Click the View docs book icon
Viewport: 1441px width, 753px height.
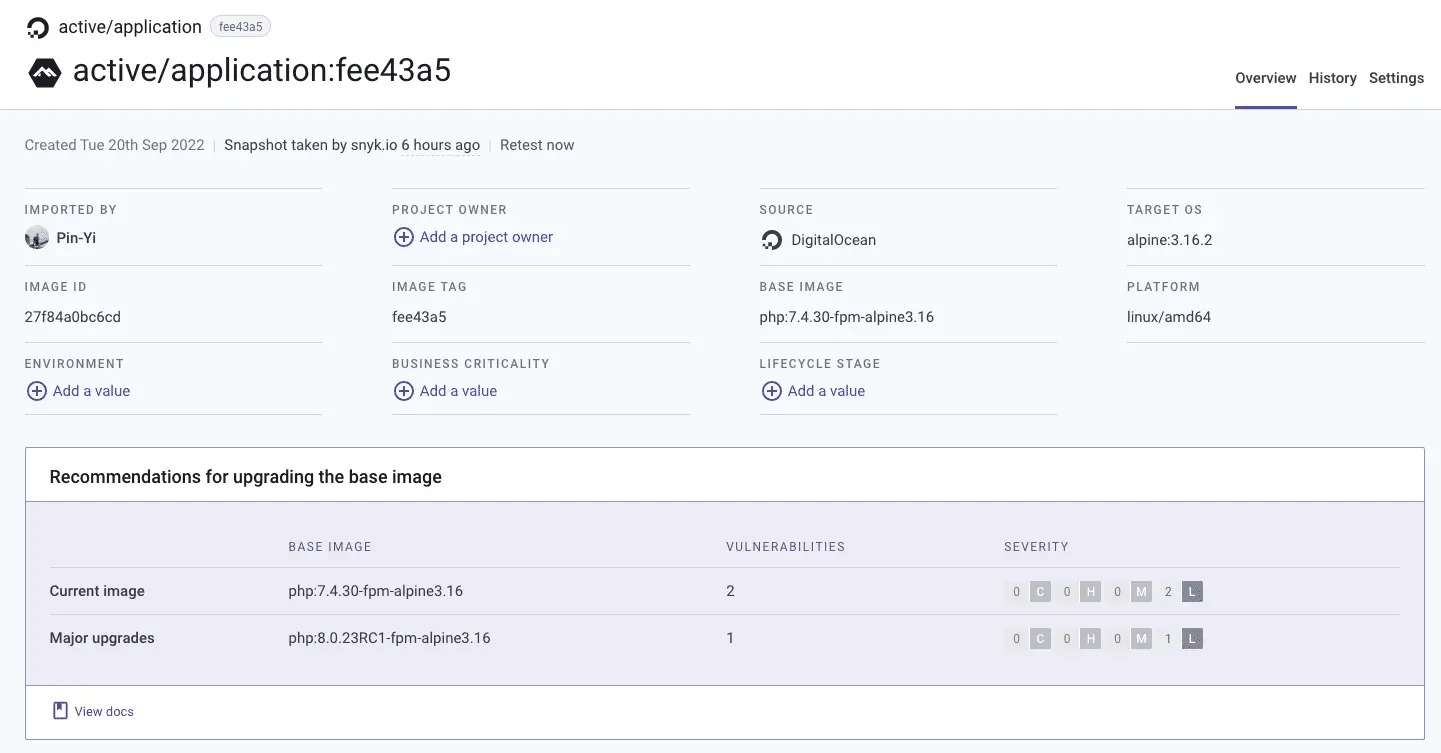pyautogui.click(x=60, y=711)
